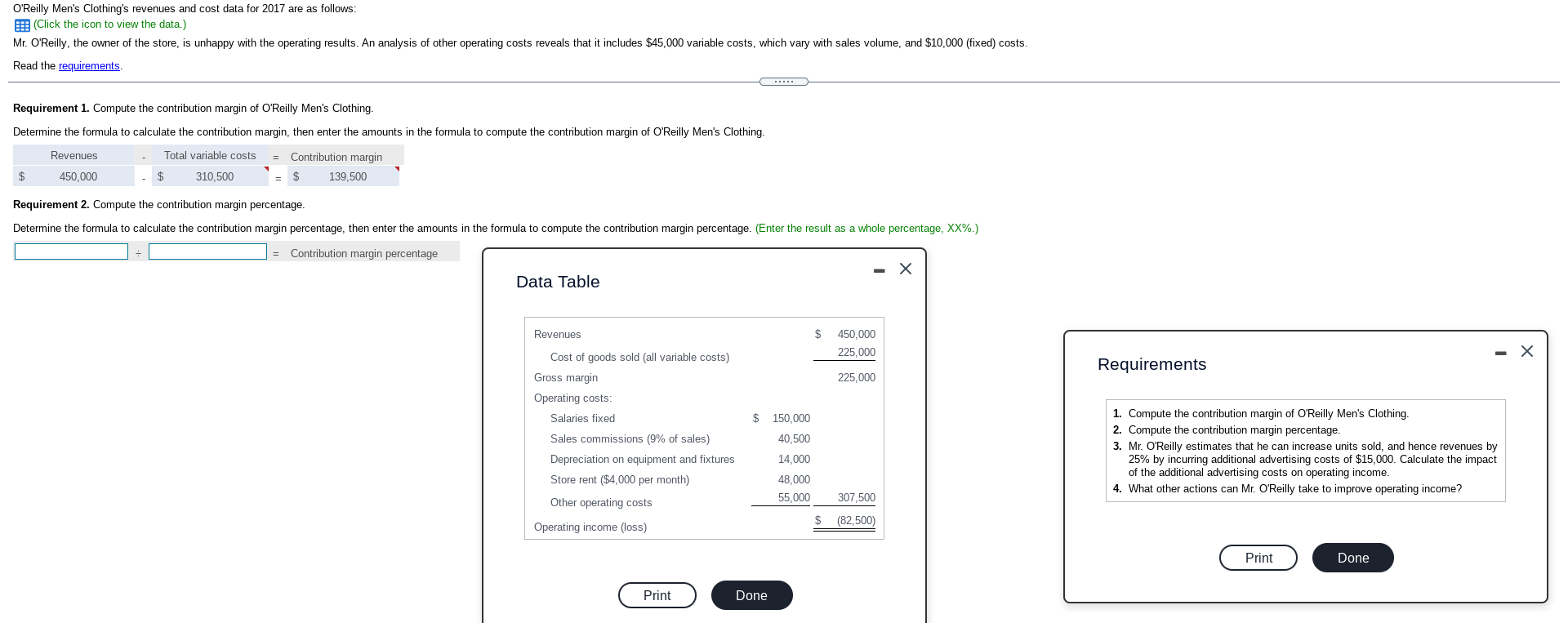This screenshot has height=623, width=1568.
Task: Click Print in the Data Table dialog
Action: 657,595
